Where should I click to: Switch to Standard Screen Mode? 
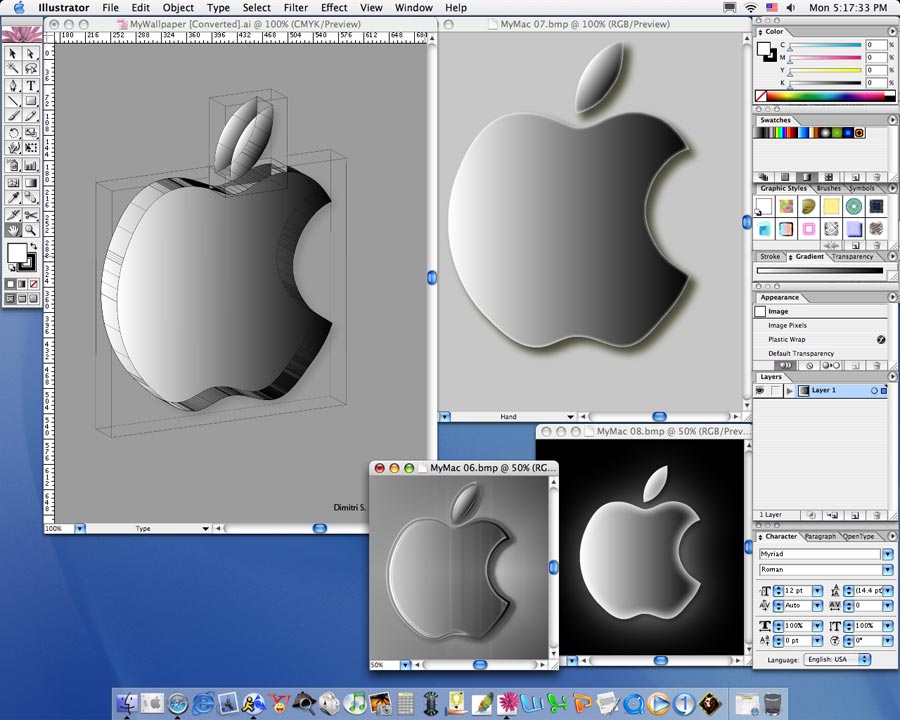pos(10,299)
